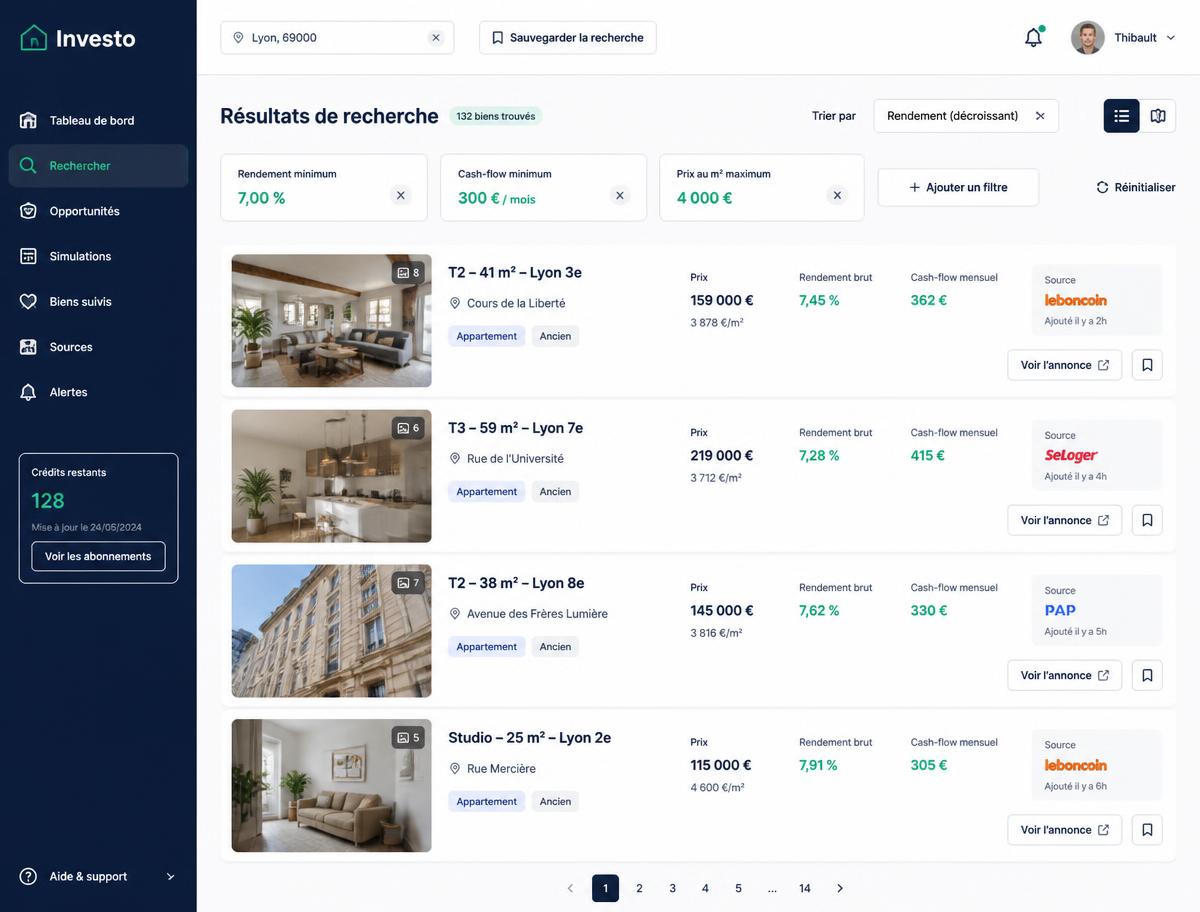Edit the Cash-flow minimum 300 € filter
1200x912 pixels.
[x=543, y=187]
